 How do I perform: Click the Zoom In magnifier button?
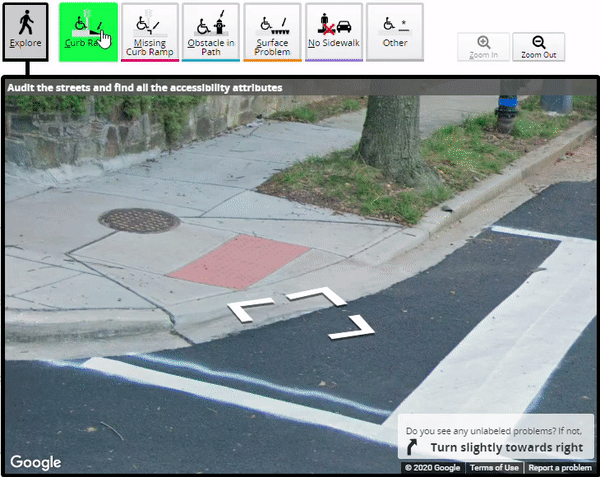[x=483, y=48]
